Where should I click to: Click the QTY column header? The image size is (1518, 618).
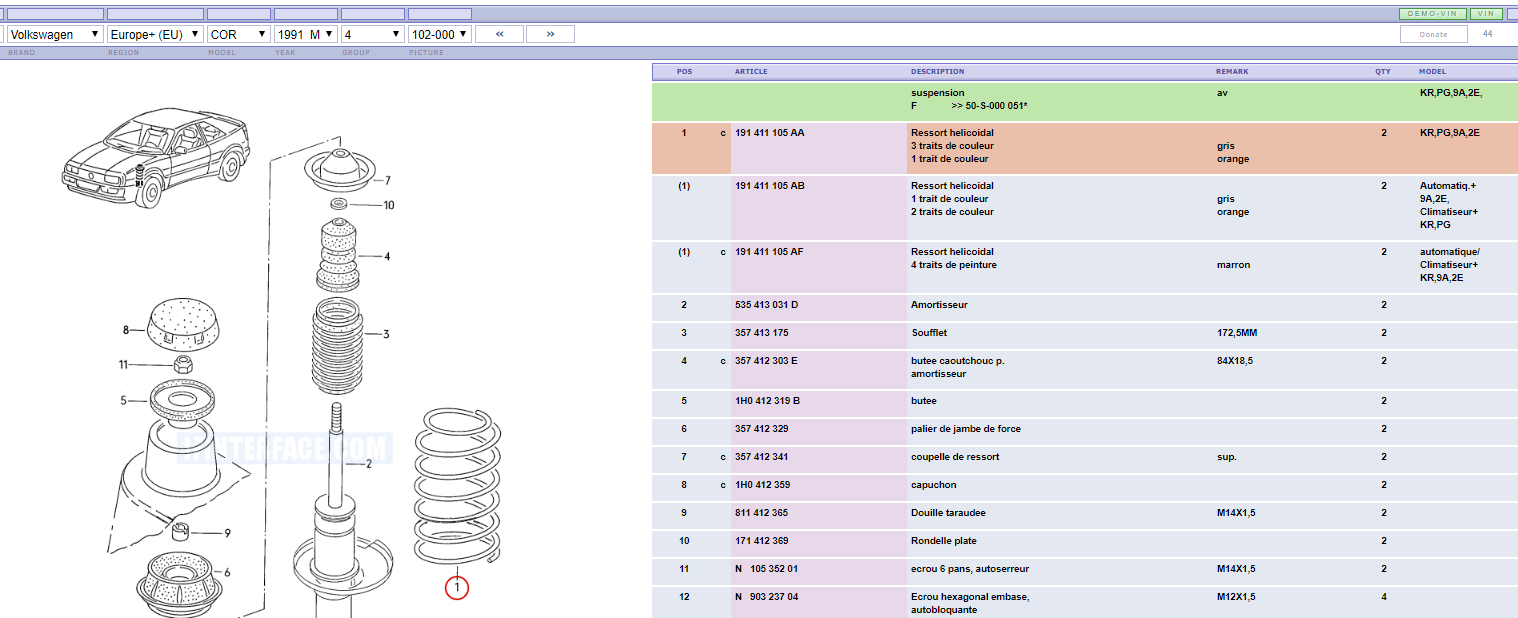[x=1383, y=72]
